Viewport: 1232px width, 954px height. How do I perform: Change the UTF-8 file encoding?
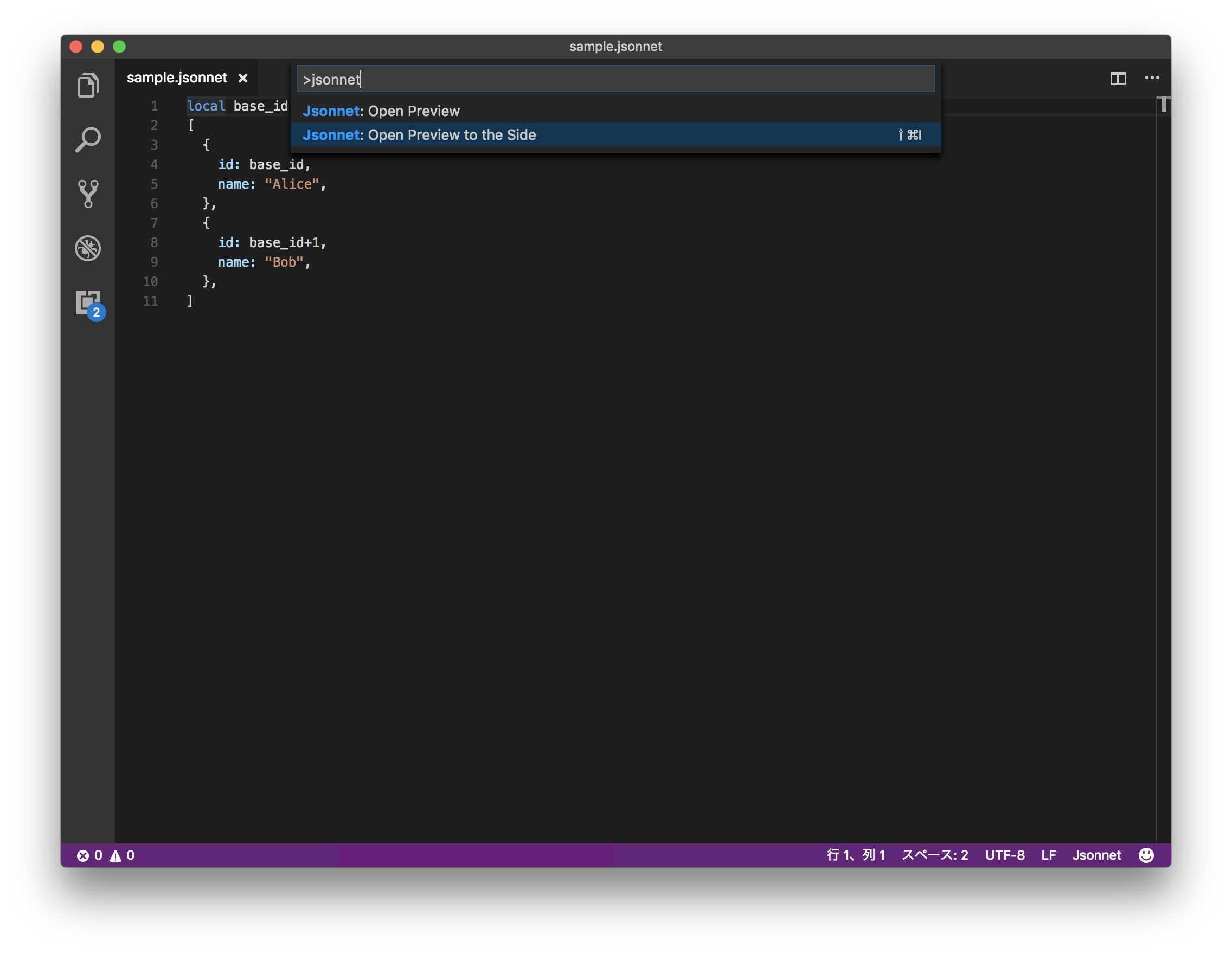pyautogui.click(x=1005, y=855)
